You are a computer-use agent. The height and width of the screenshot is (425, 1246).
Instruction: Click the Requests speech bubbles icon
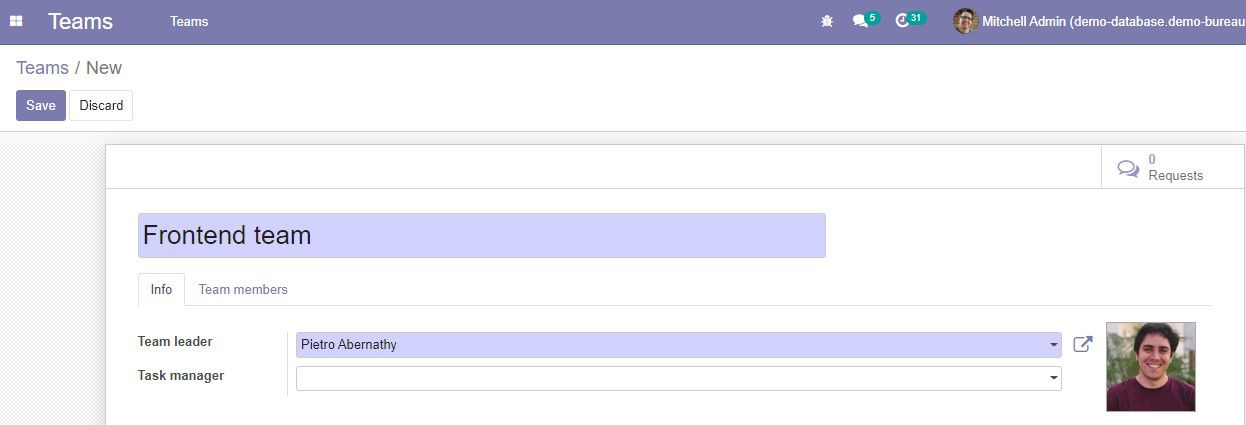(1128, 168)
